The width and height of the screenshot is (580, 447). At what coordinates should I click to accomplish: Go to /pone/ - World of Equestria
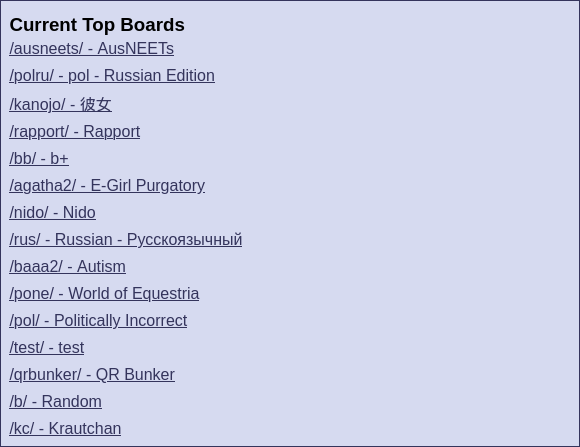pos(104,294)
